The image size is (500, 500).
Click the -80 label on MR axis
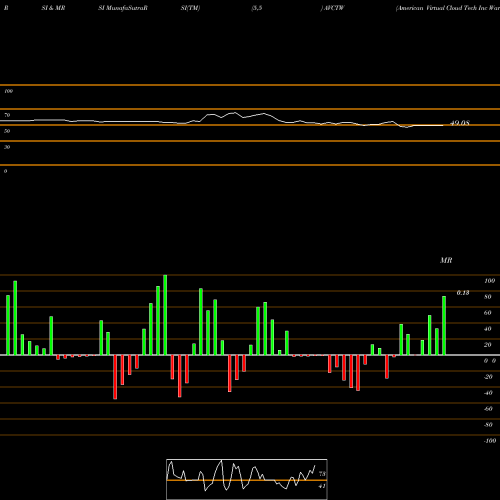tap(488, 425)
